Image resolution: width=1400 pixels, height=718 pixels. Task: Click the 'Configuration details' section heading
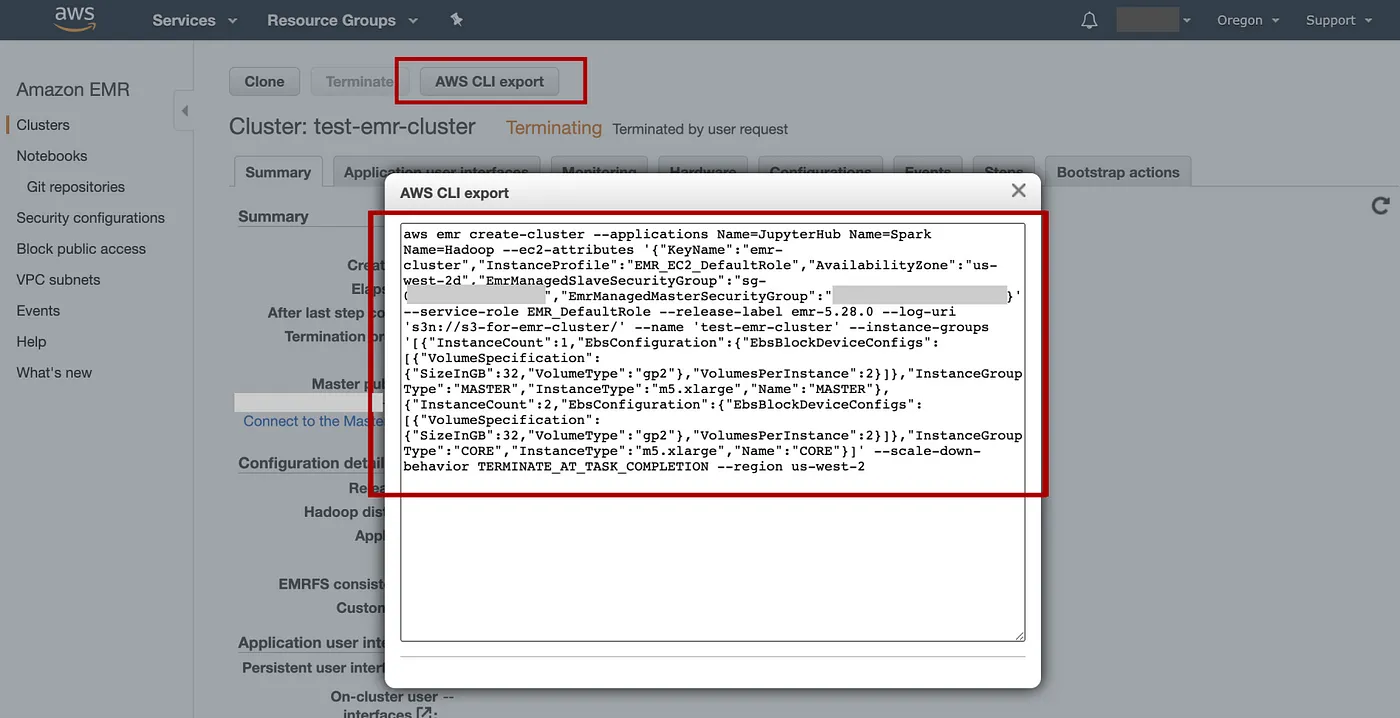coord(311,463)
